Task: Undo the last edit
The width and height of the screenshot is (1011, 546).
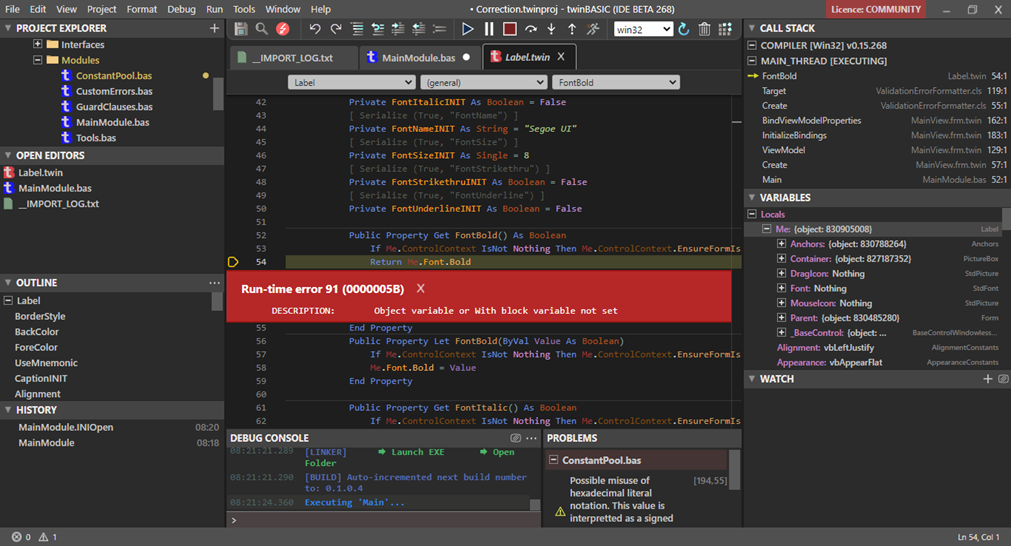Action: click(315, 29)
